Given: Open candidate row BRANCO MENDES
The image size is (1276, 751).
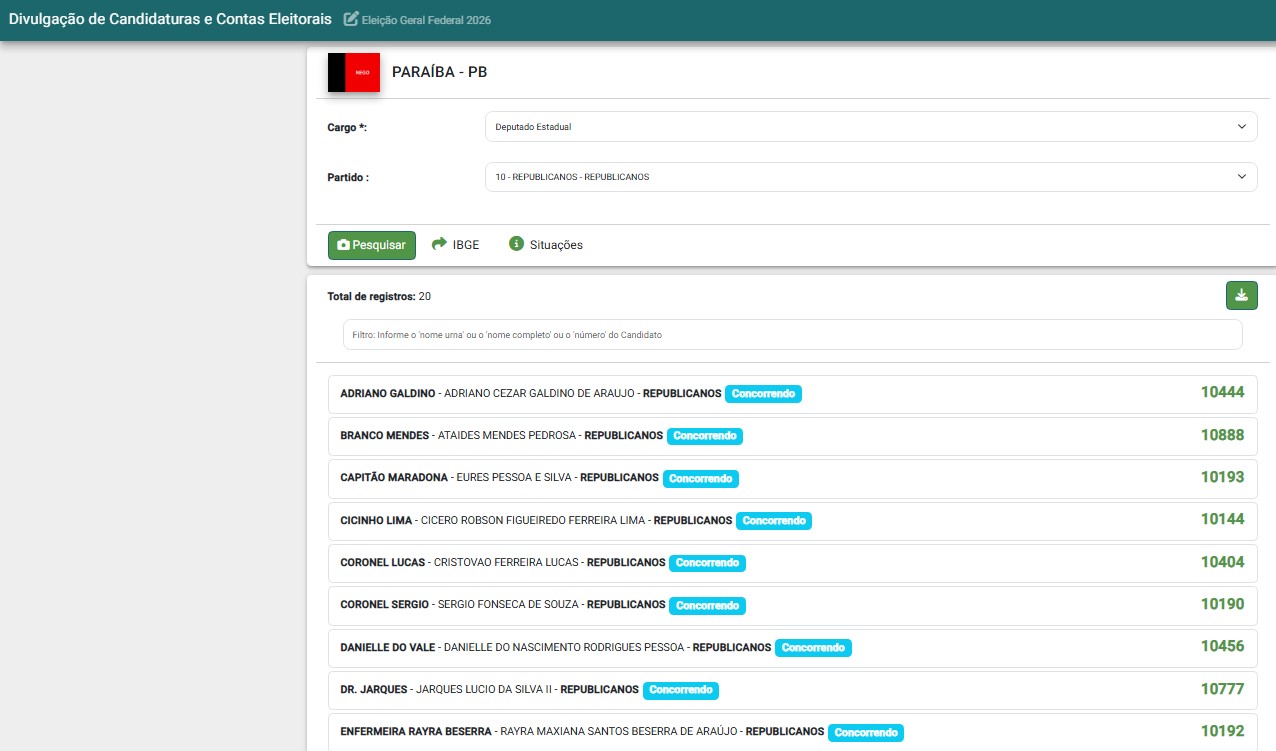Looking at the screenshot, I should pos(792,436).
